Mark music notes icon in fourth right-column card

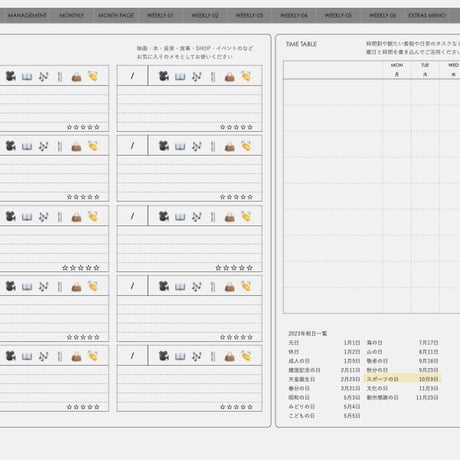[197, 287]
